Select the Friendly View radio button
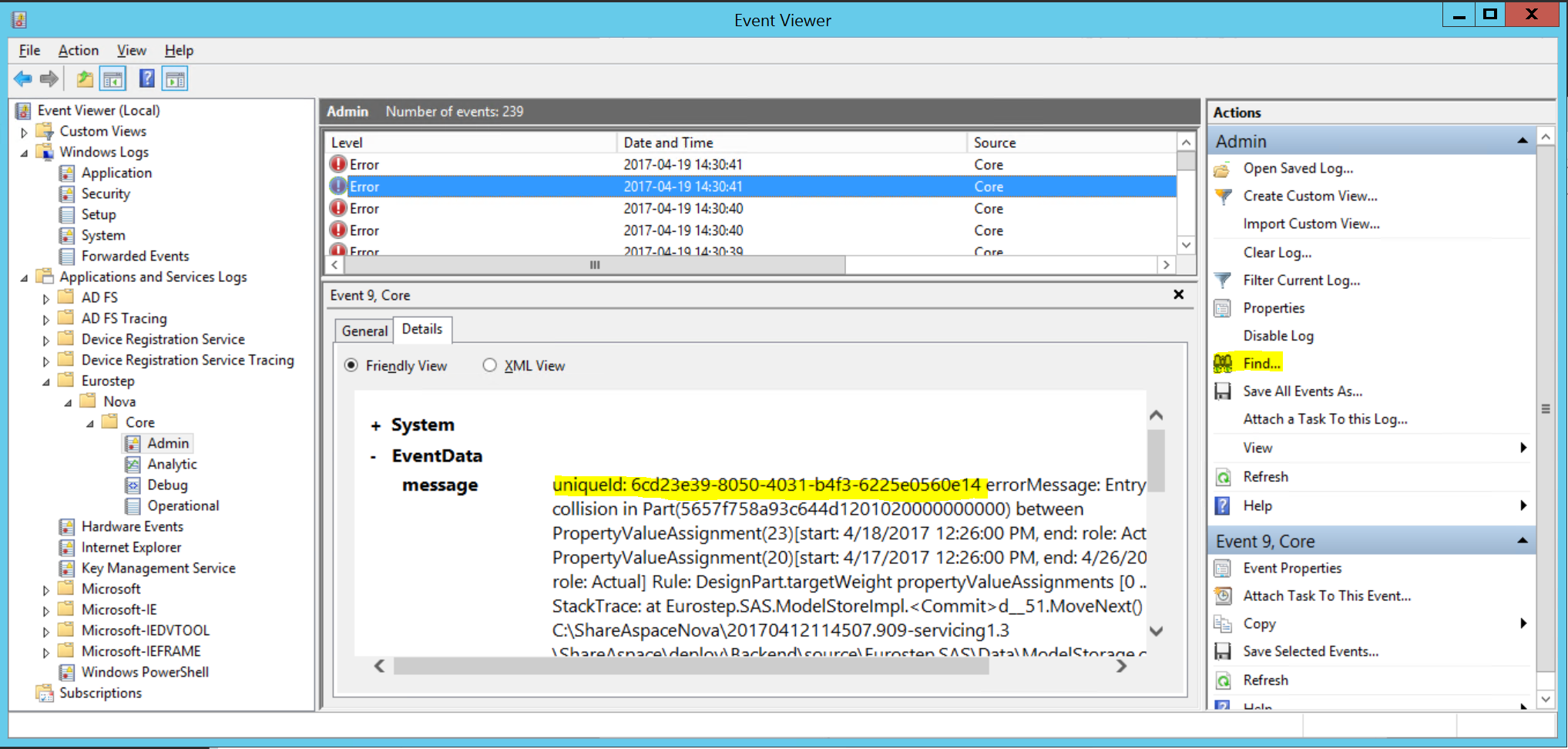 click(353, 365)
